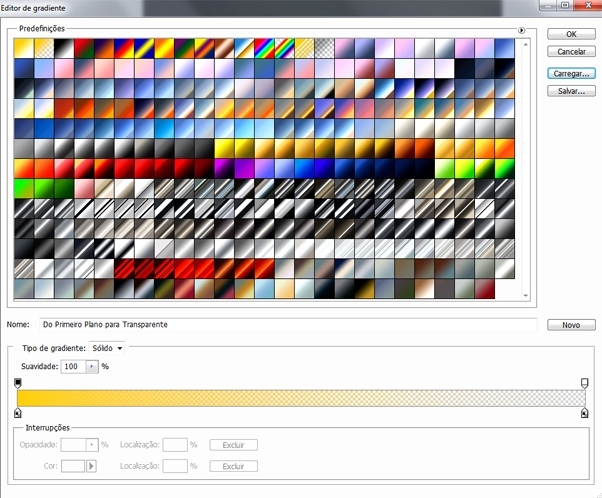The height and width of the screenshot is (498, 602).
Task: Select the transparent rainbow gradient preset
Action: tap(284, 48)
